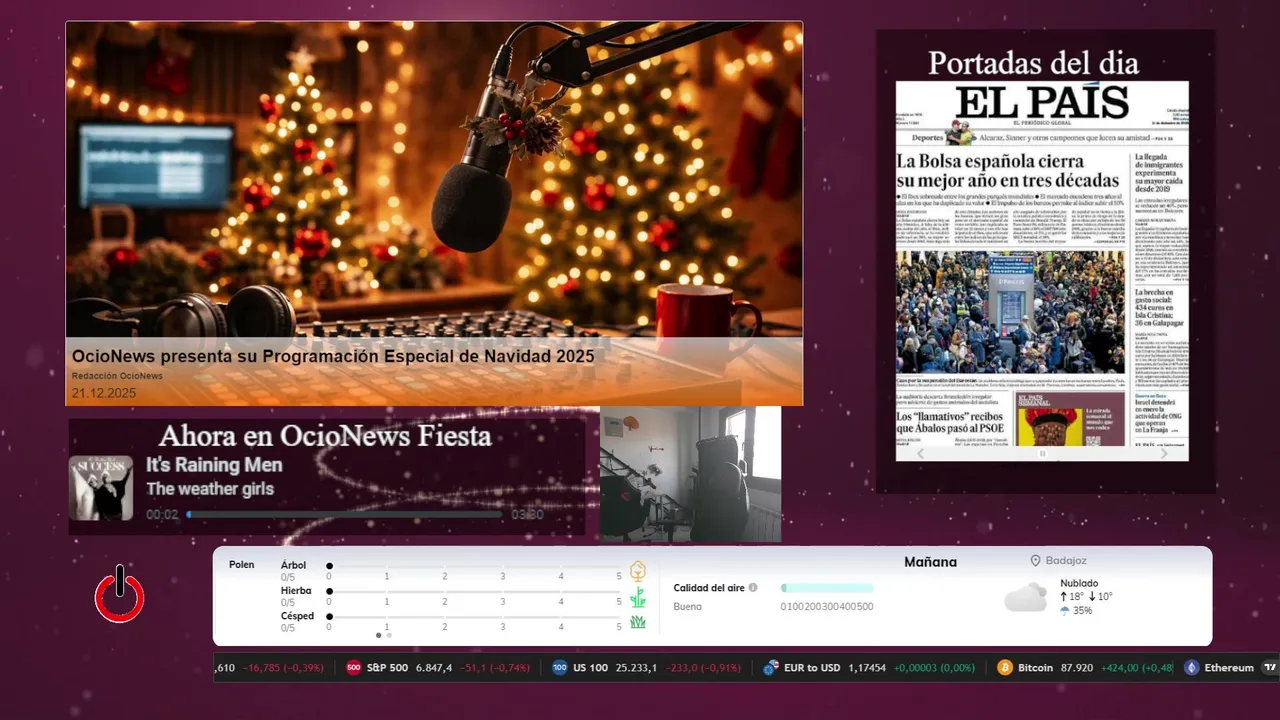
Task: Click the Césped pollen label
Action: point(297,617)
